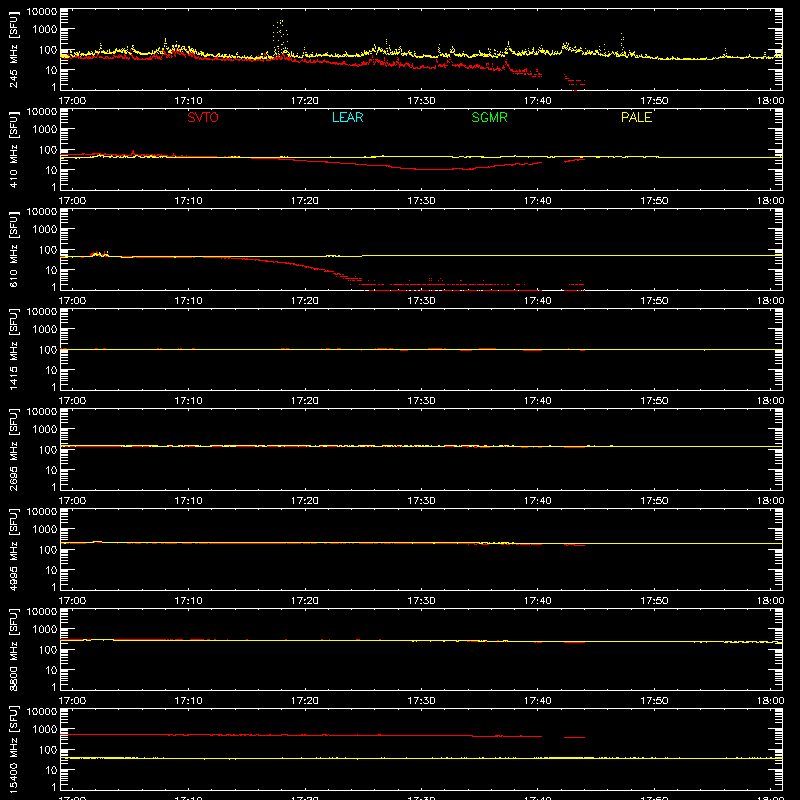Viewport: 800px width, 800px height.
Task: Click 17:10 time label under 610 MHz plot
Action: 188,301
